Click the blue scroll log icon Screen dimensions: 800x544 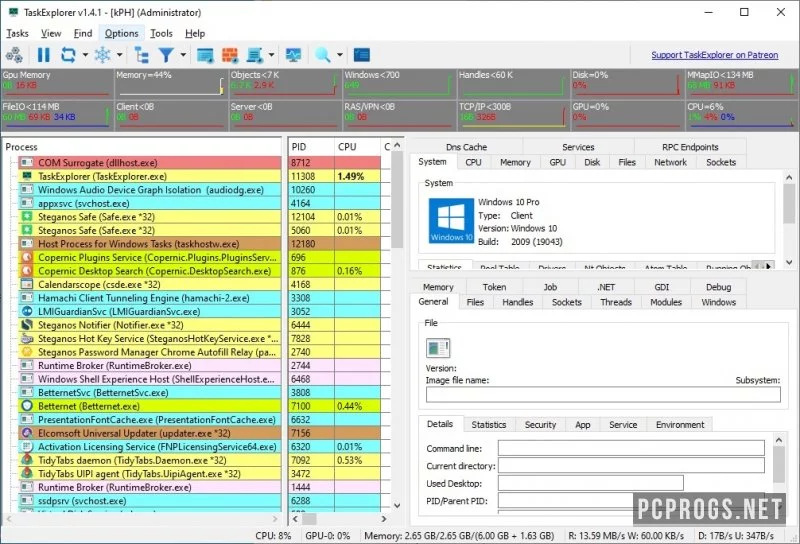click(x=255, y=55)
